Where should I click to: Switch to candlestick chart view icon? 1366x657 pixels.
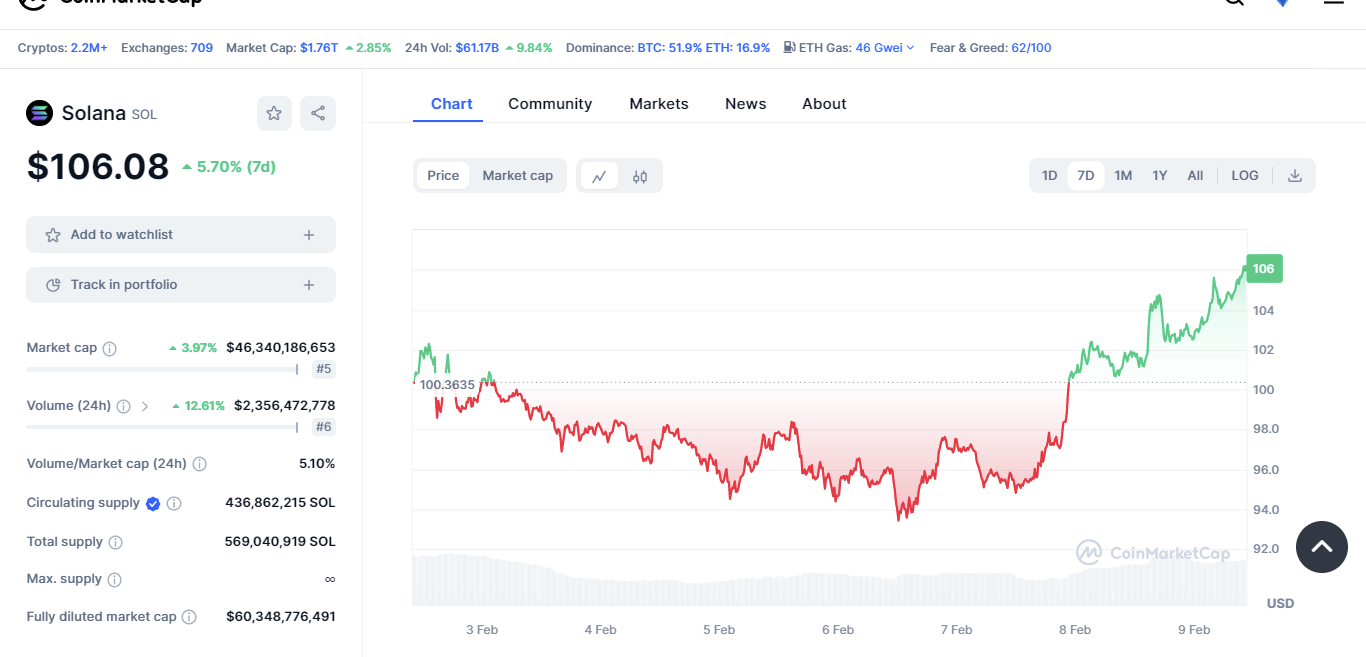[640, 176]
